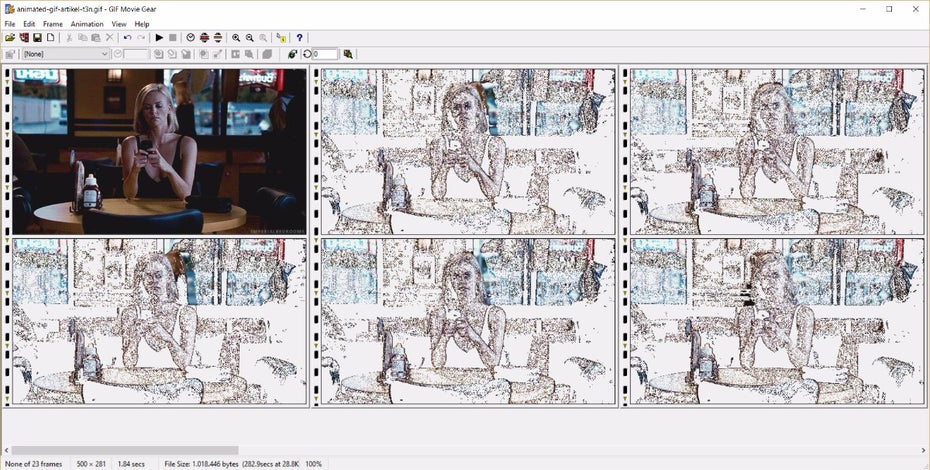Open the [None] dropdown
Image resolution: width=930 pixels, height=470 pixels.
tap(66, 54)
